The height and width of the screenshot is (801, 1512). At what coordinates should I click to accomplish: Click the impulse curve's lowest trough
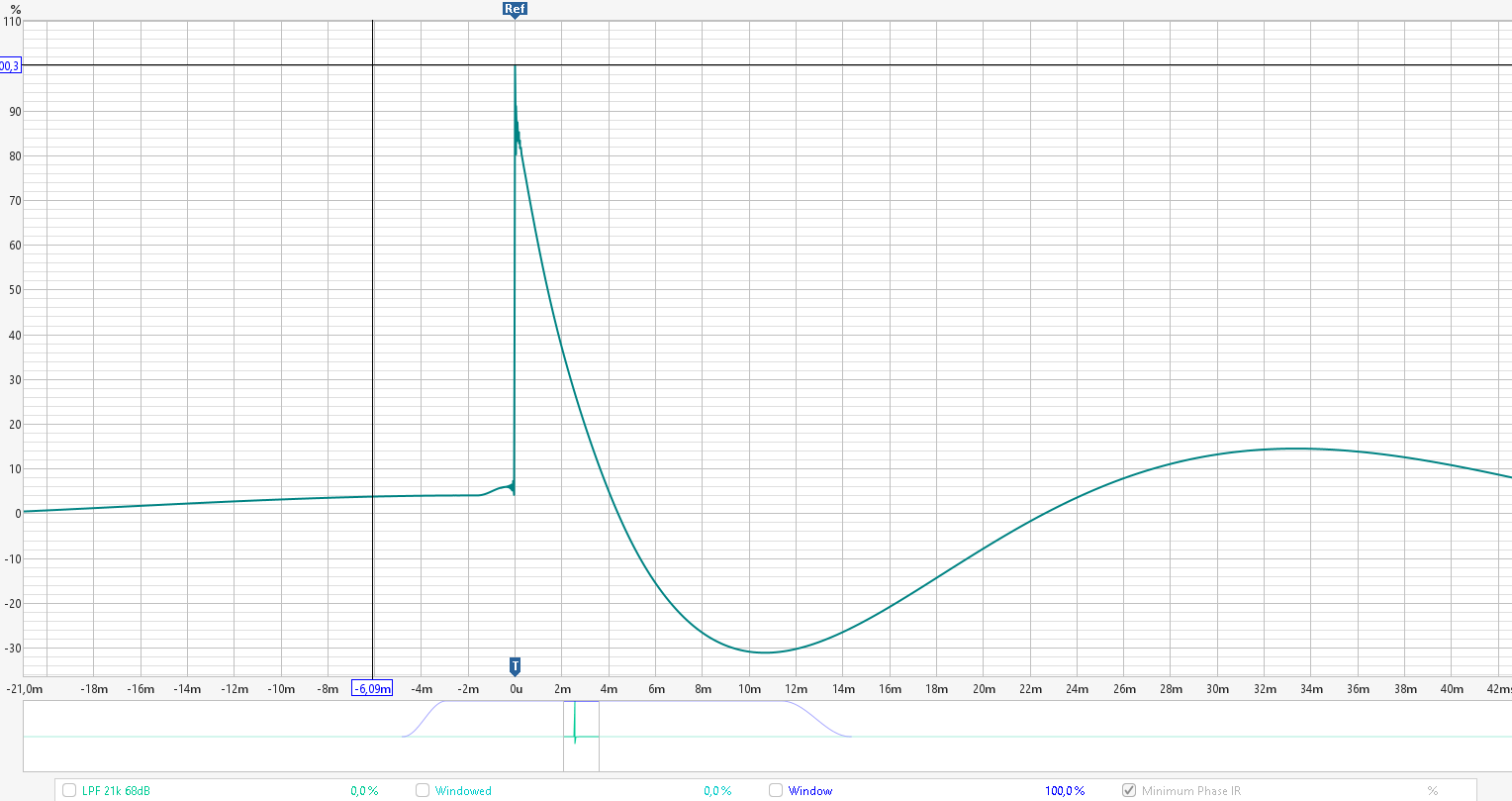coord(765,651)
